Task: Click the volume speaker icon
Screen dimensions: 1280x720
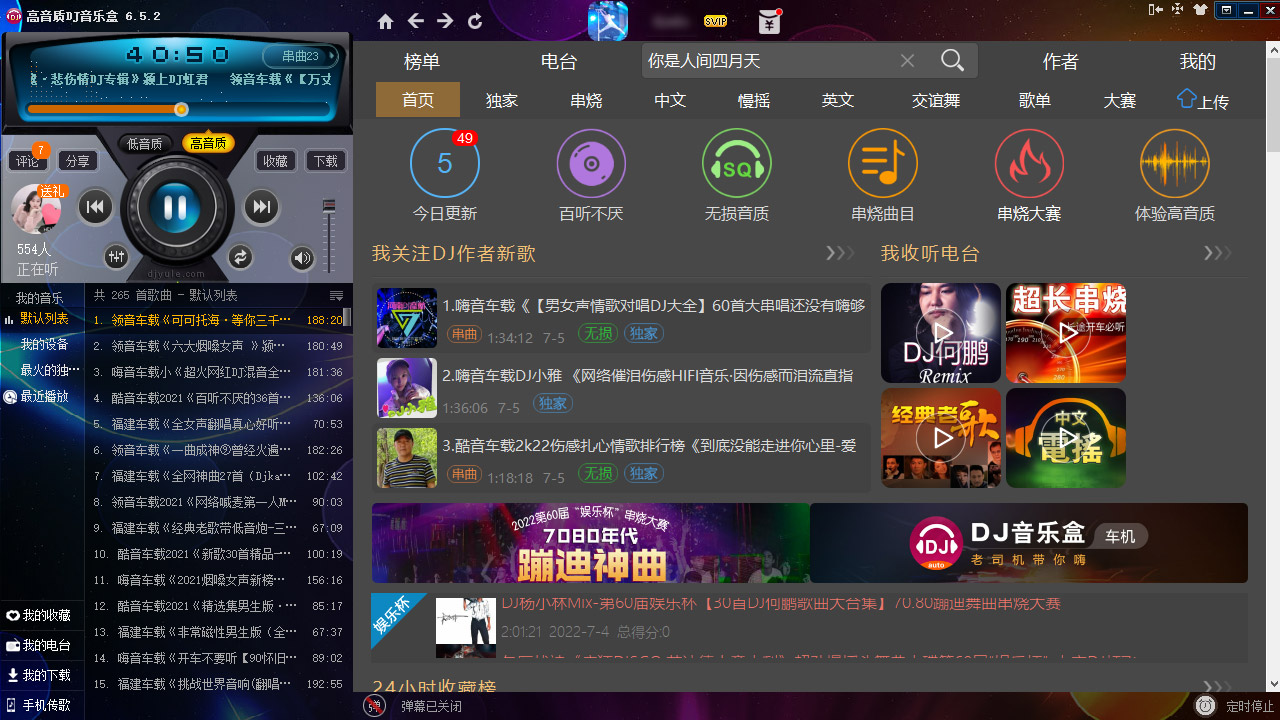Action: pos(302,258)
